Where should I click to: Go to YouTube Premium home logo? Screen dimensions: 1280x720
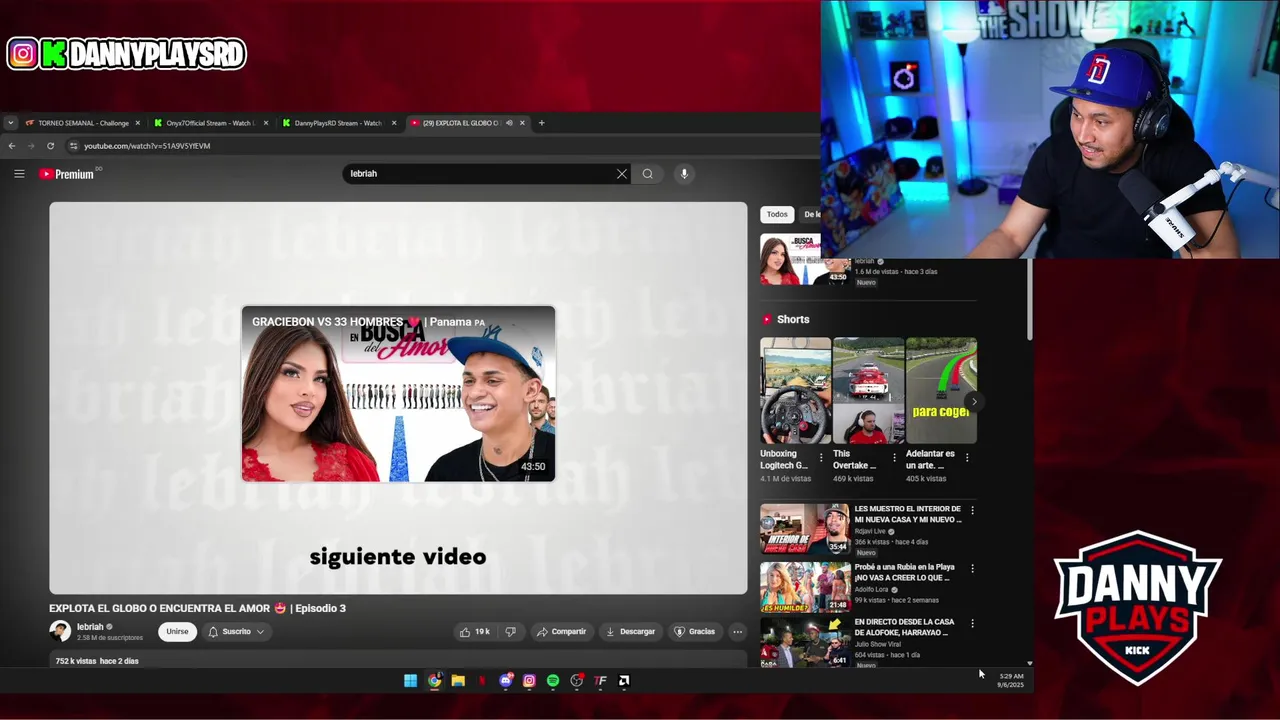[x=67, y=174]
